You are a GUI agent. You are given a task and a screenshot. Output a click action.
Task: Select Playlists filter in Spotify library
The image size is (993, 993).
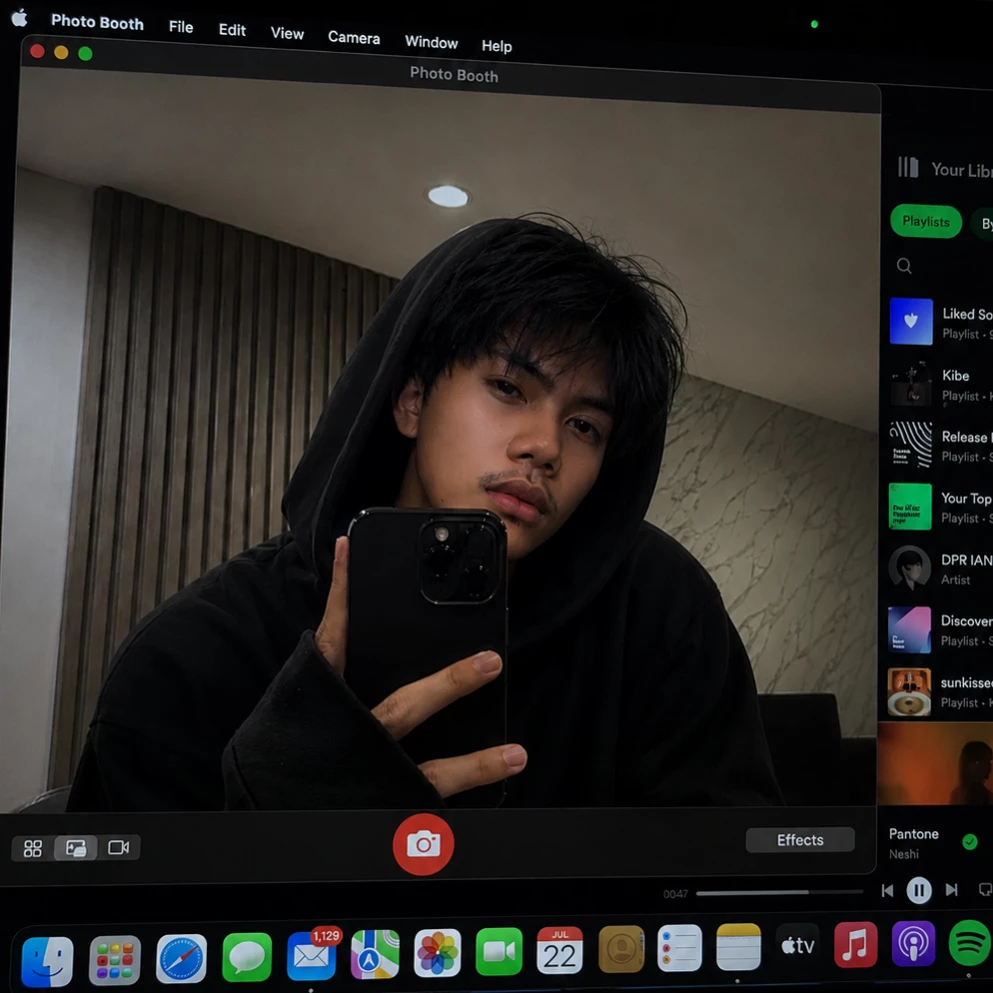tap(926, 222)
